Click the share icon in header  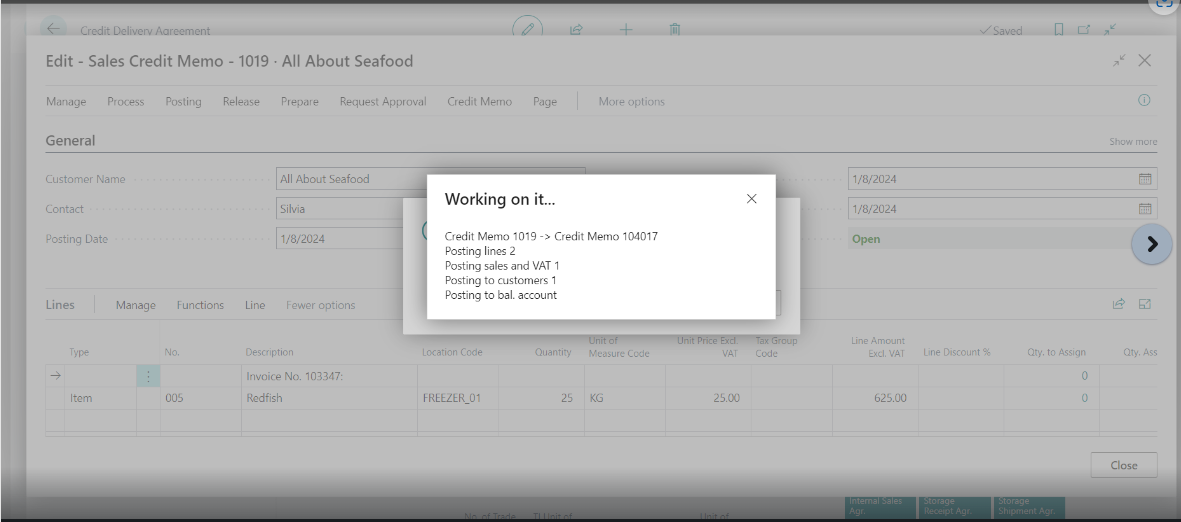(576, 29)
